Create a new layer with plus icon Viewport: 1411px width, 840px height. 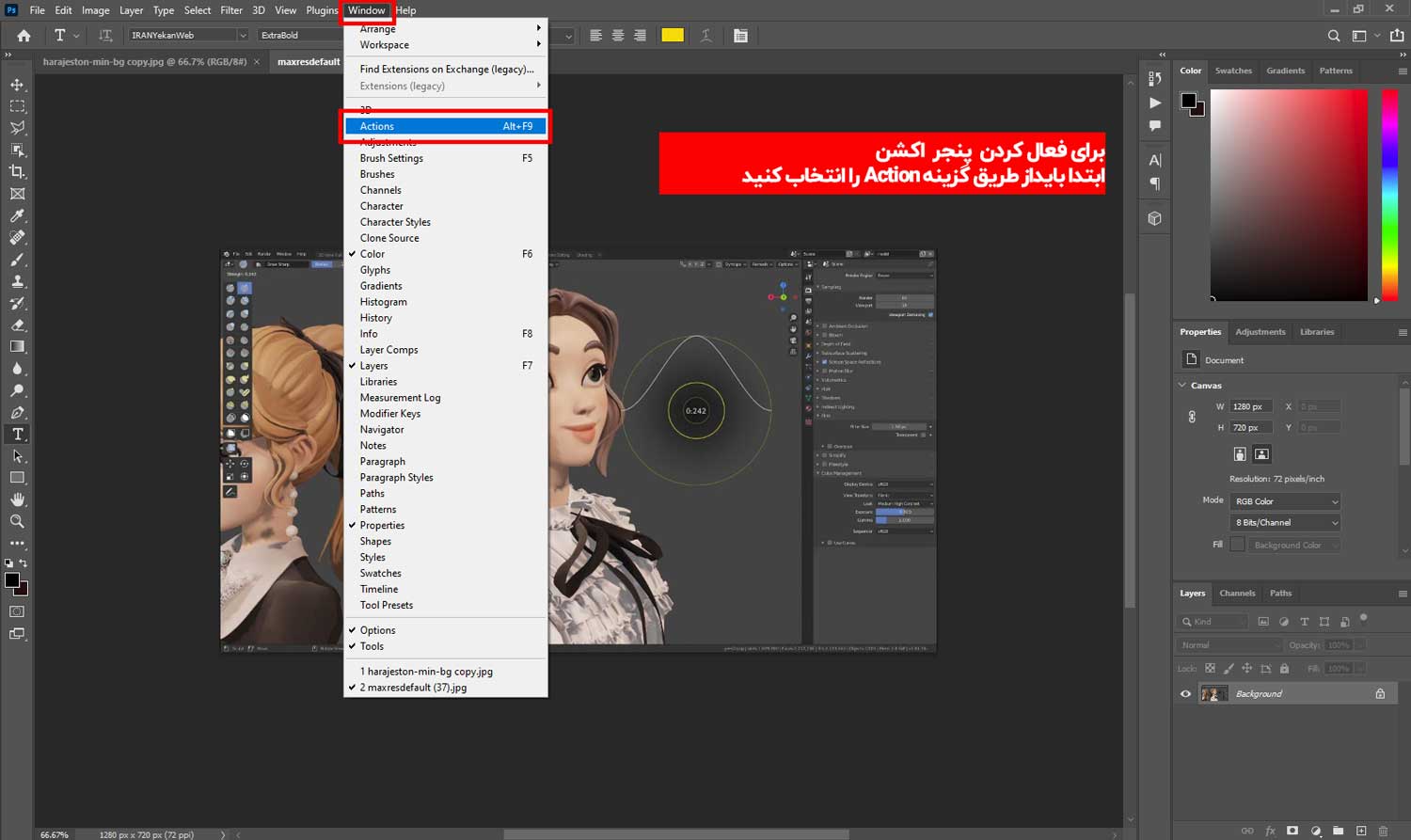1361,831
